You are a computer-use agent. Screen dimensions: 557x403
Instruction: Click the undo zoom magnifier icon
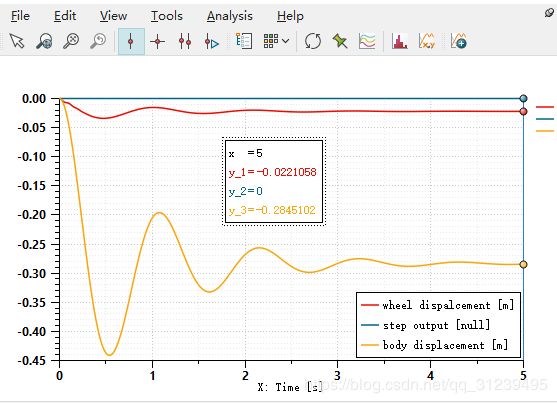tap(98, 41)
